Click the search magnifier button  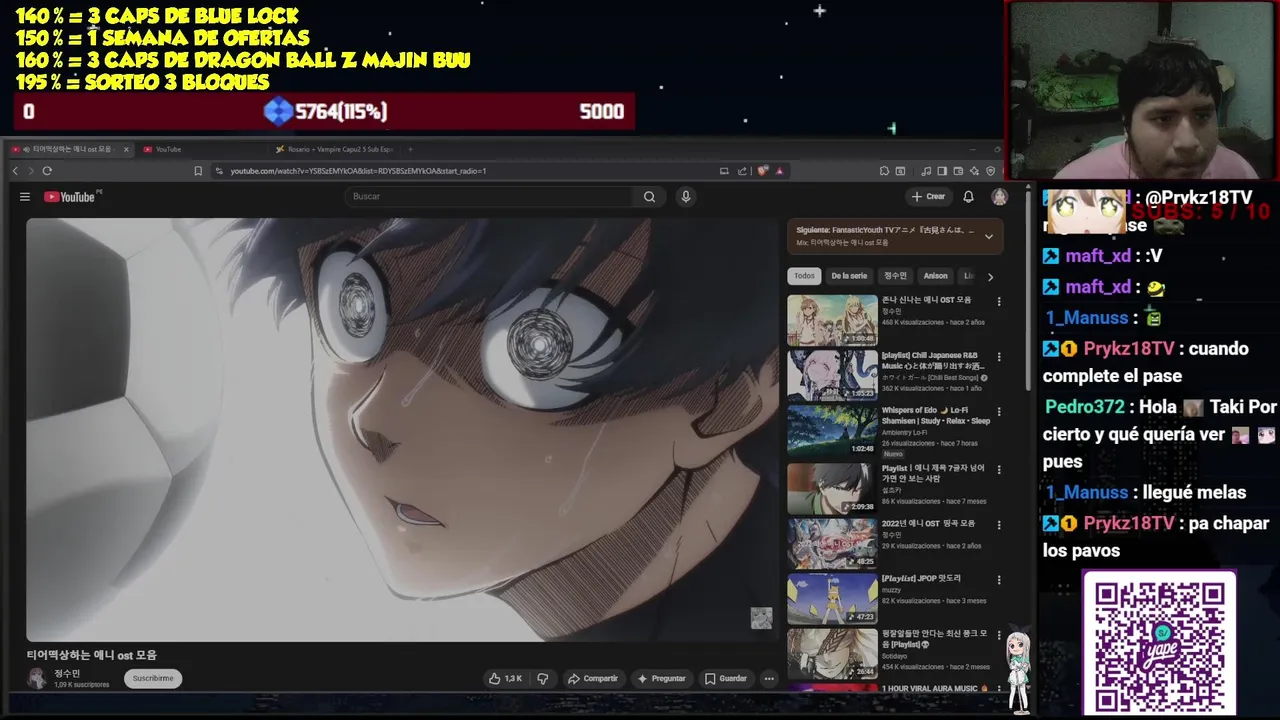[650, 197]
